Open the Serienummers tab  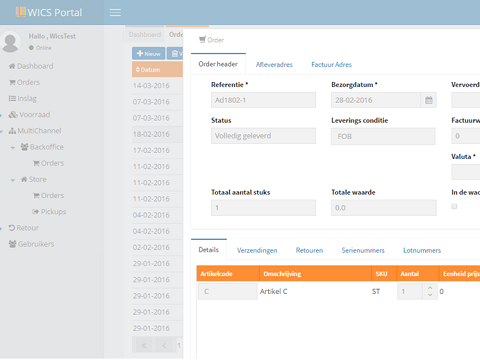pos(363,250)
